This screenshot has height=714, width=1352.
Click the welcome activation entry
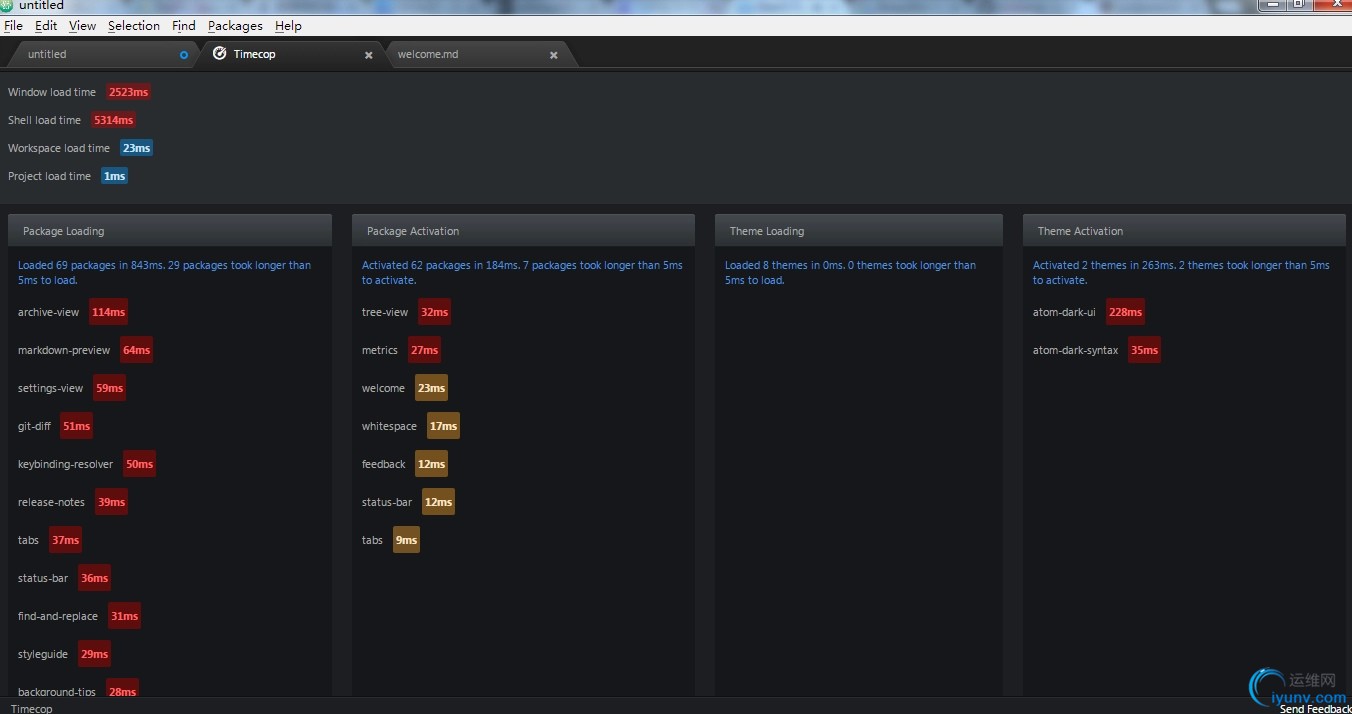pyautogui.click(x=404, y=388)
